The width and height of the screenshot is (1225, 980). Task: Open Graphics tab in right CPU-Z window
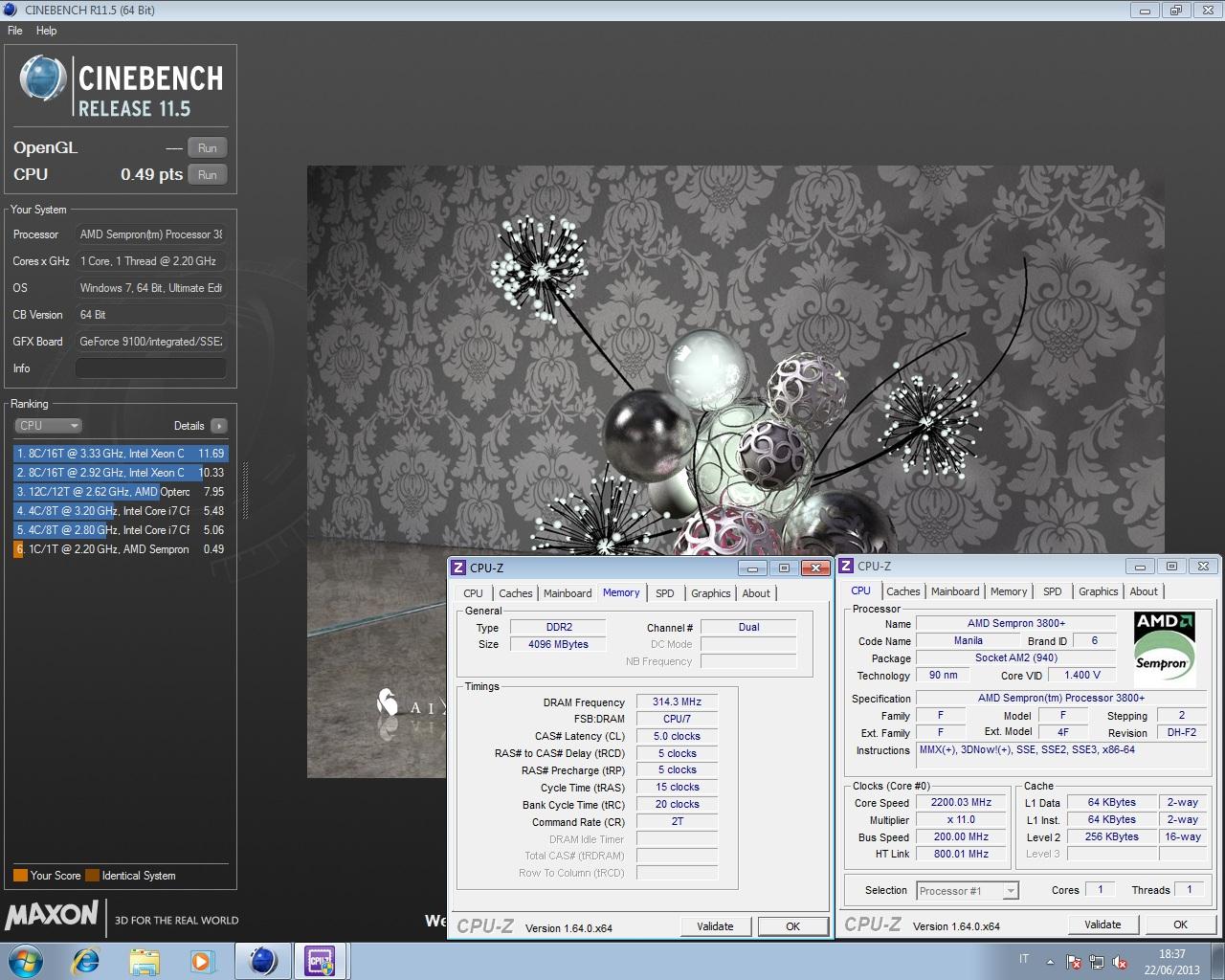(1099, 591)
